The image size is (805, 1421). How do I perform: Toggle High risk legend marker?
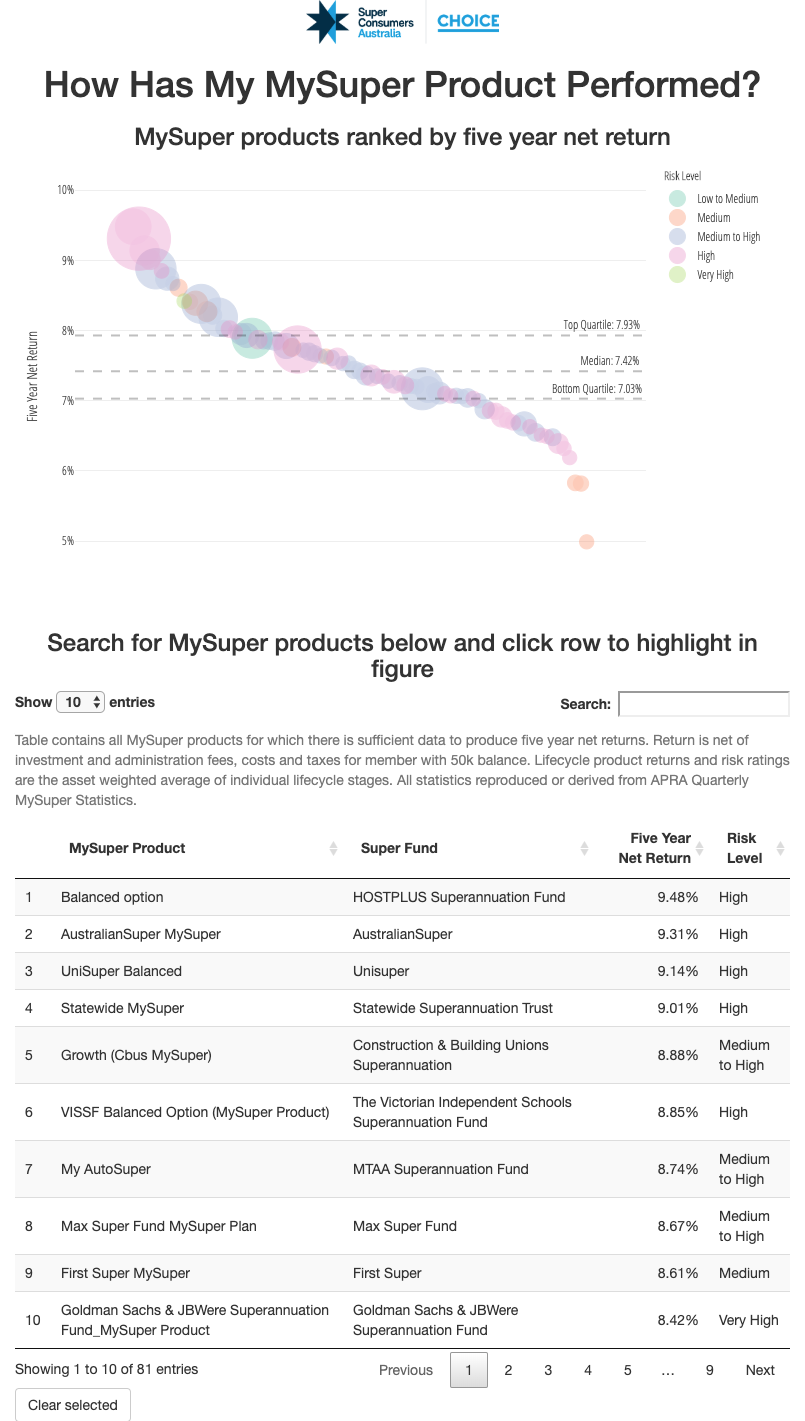(x=677, y=256)
